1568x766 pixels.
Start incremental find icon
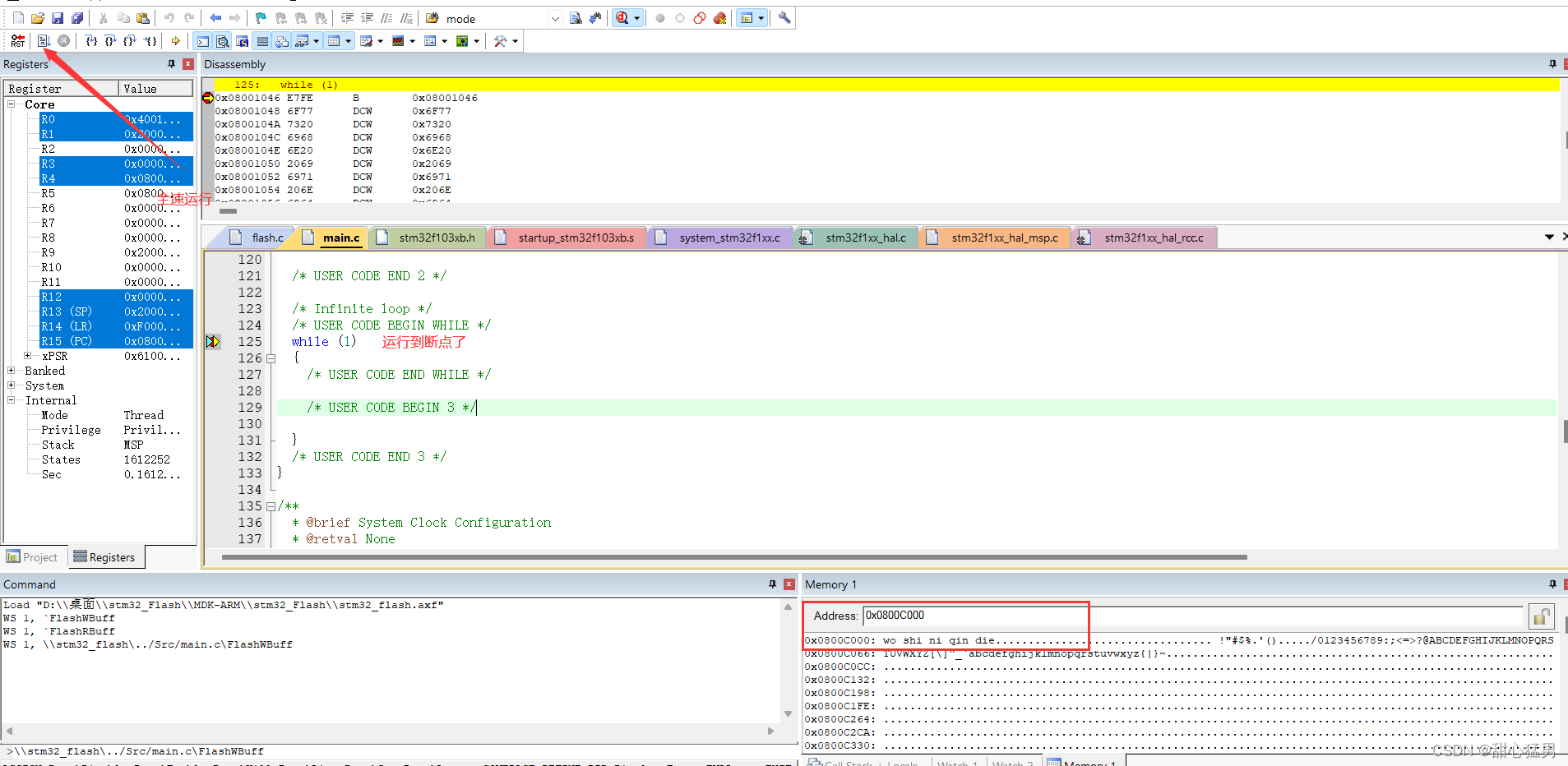595,18
